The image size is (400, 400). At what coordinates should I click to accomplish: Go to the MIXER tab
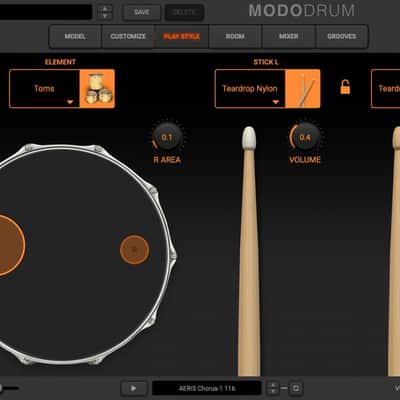point(288,36)
